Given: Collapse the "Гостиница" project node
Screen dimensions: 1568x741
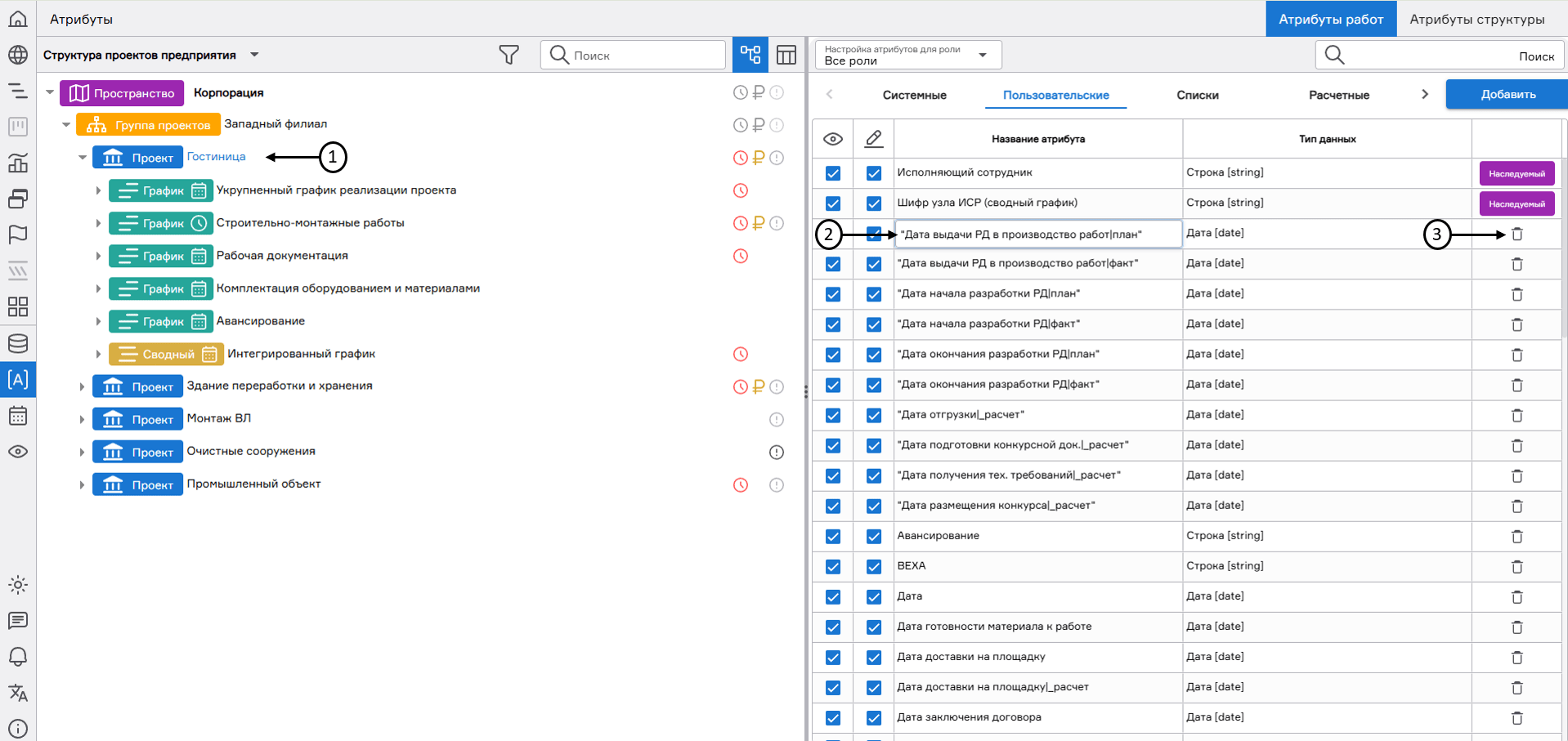Looking at the screenshot, I should click(83, 158).
